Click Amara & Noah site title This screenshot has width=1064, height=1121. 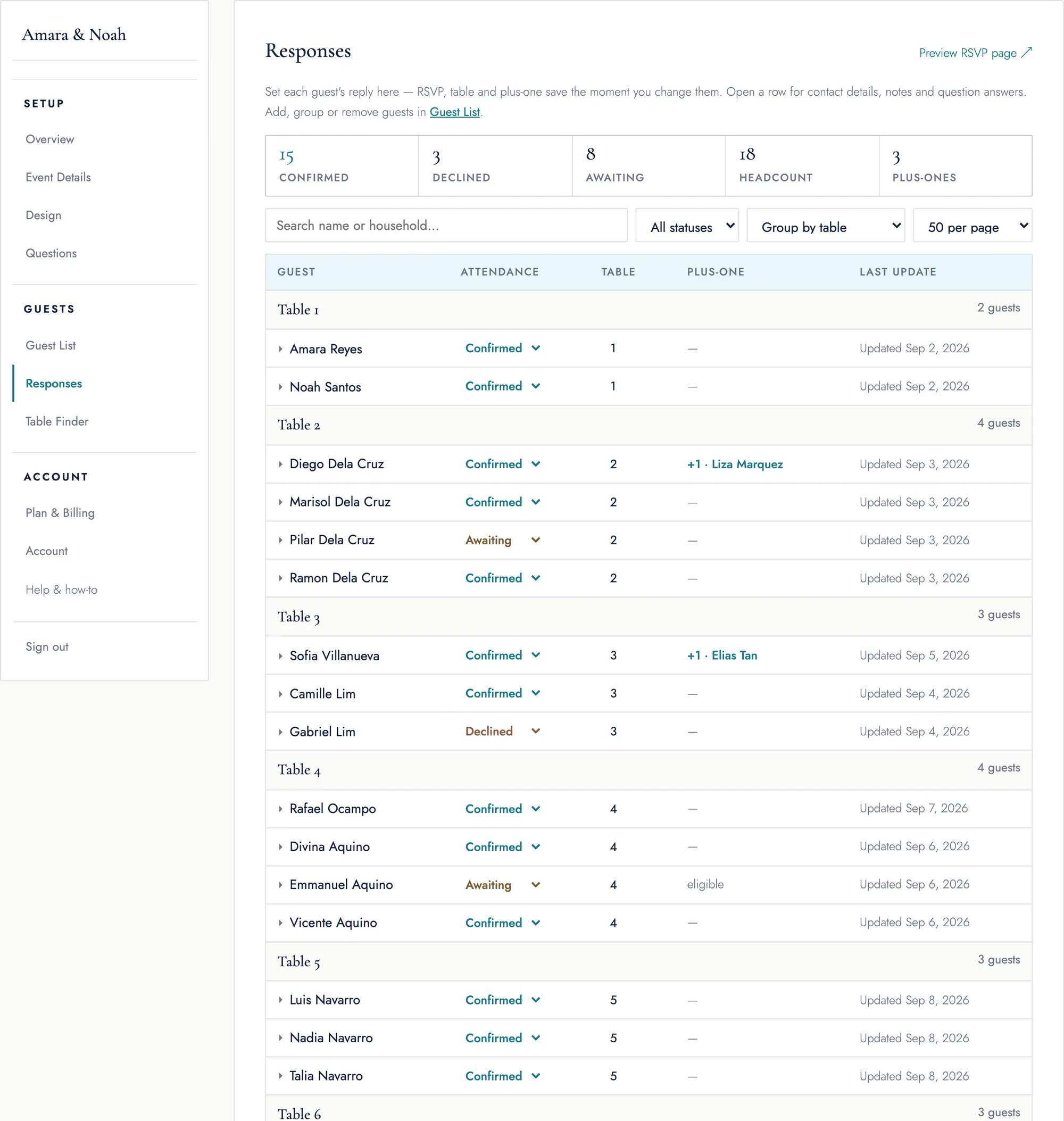tap(74, 35)
